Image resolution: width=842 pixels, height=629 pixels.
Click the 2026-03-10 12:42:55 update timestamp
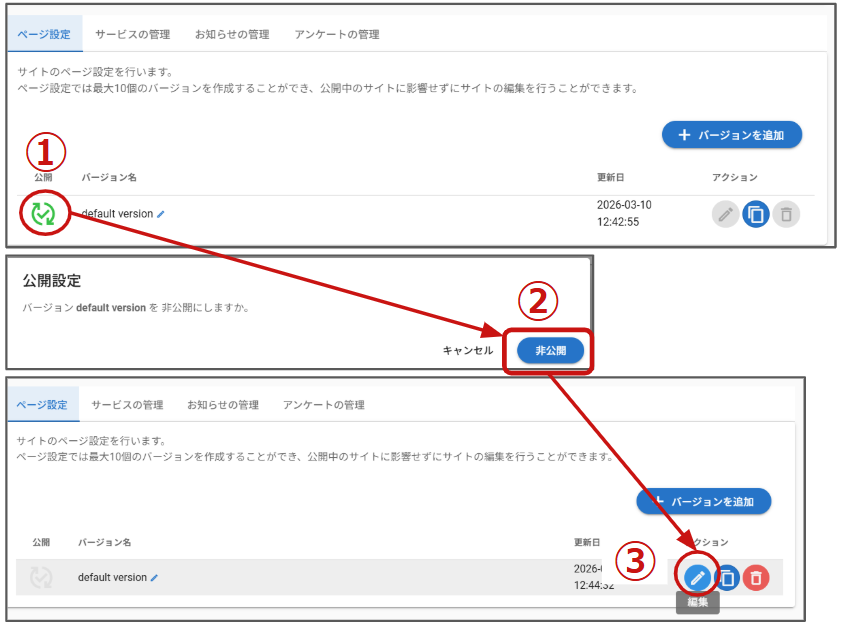pyautogui.click(x=624, y=213)
